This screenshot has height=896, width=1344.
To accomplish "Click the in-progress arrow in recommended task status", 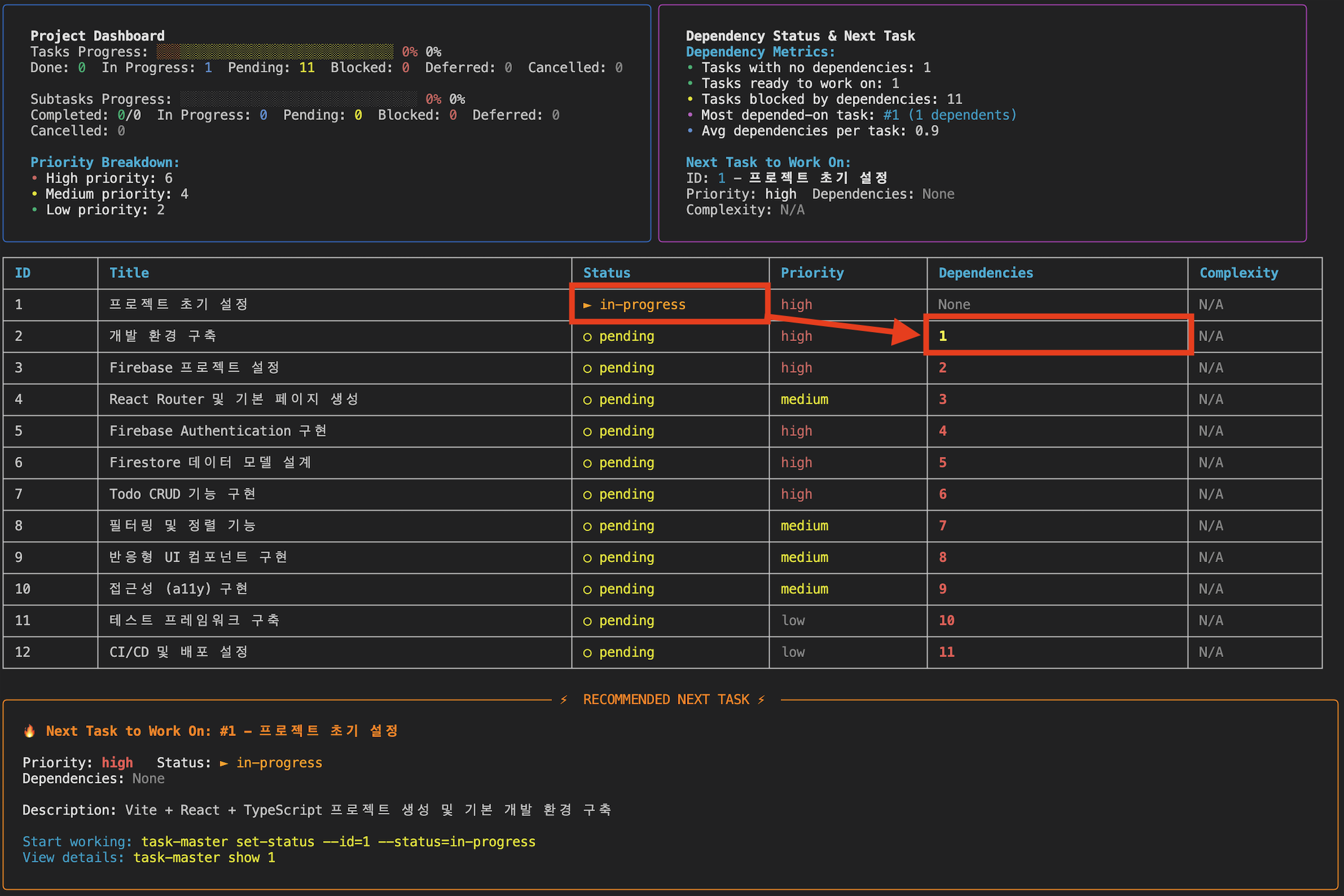I will point(224,763).
